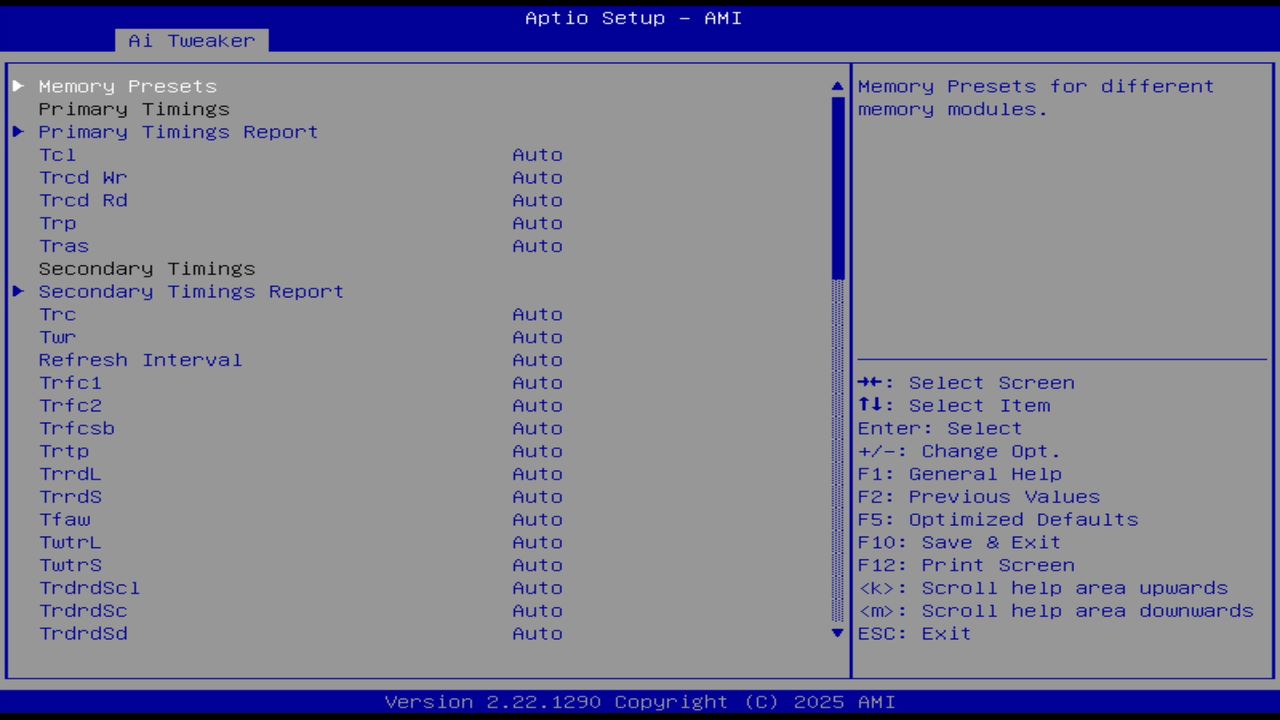Change TwtrS Auto value
Image resolution: width=1280 pixels, height=720 pixels.
click(537, 565)
